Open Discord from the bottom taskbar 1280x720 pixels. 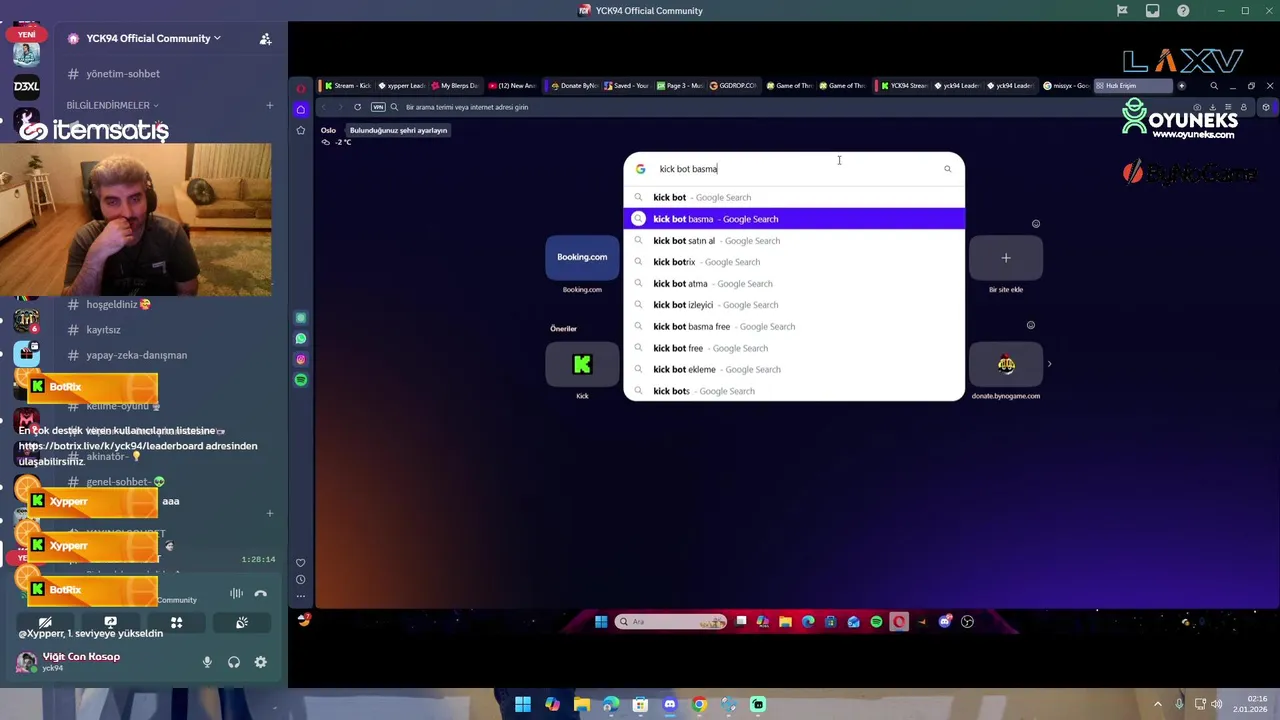click(x=669, y=705)
